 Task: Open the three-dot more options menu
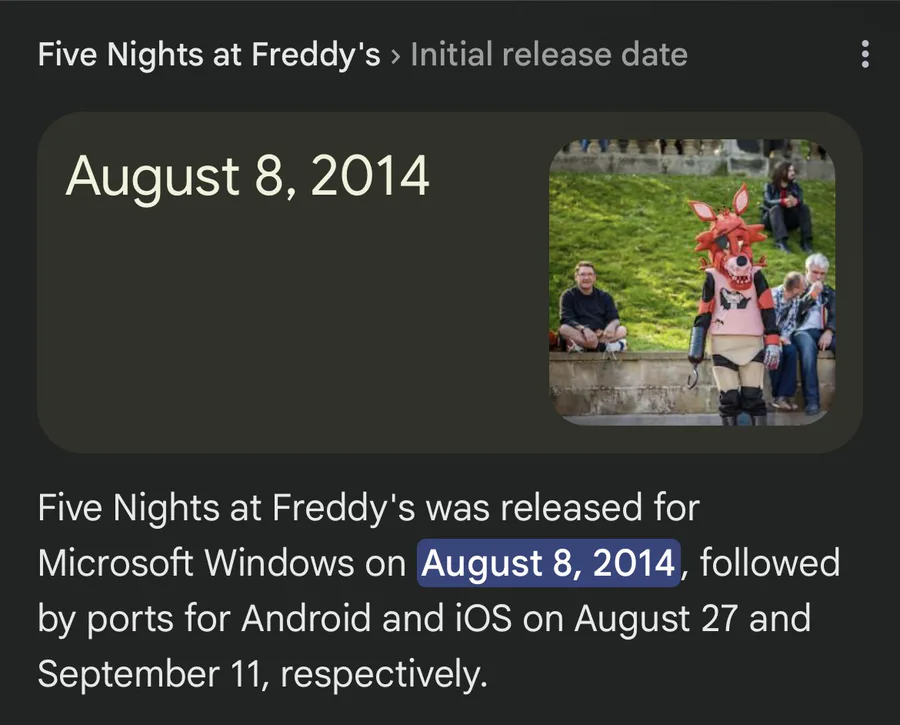click(865, 55)
